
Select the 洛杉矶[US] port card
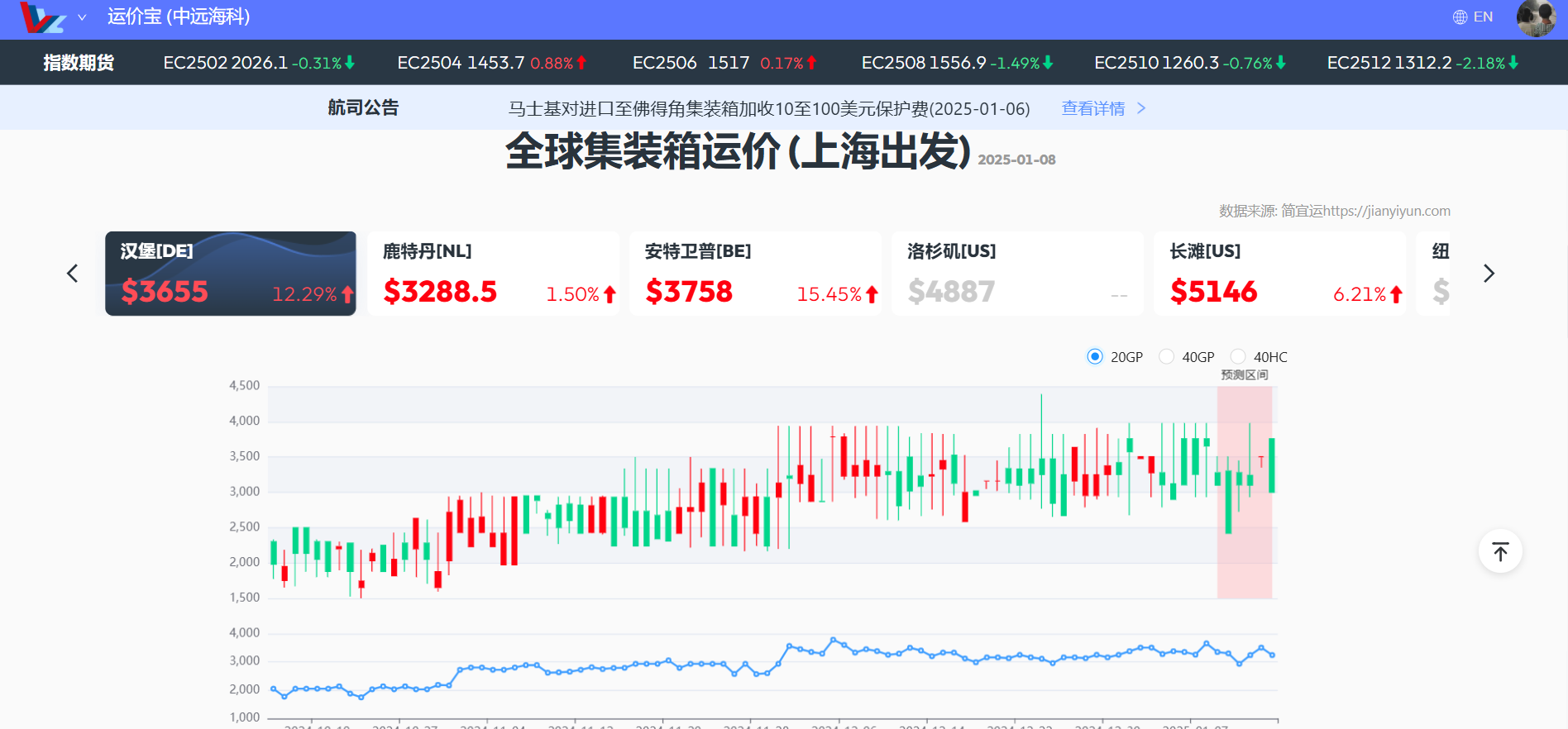(1018, 274)
